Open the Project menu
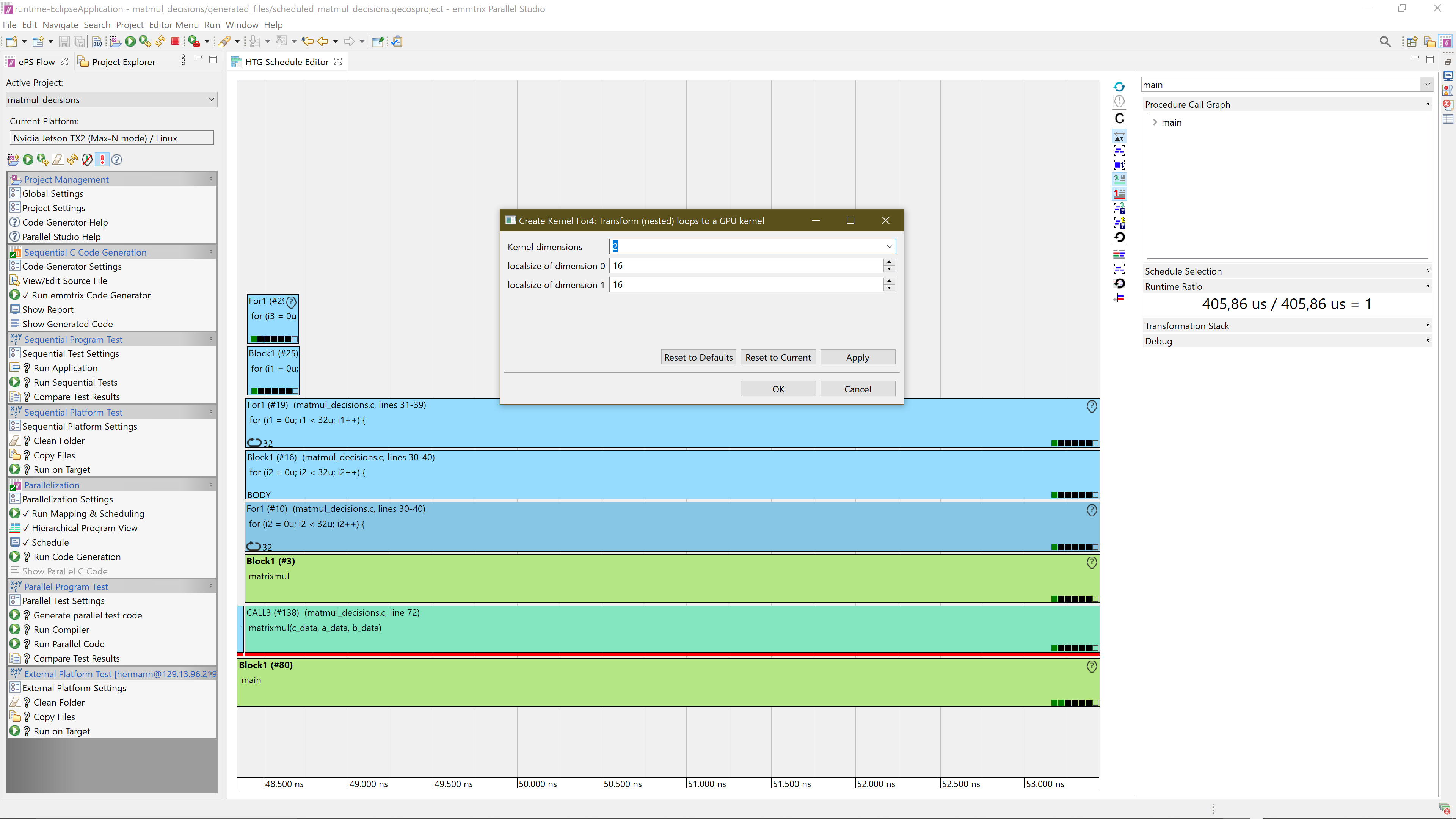The height and width of the screenshot is (819, 1456). point(129,25)
